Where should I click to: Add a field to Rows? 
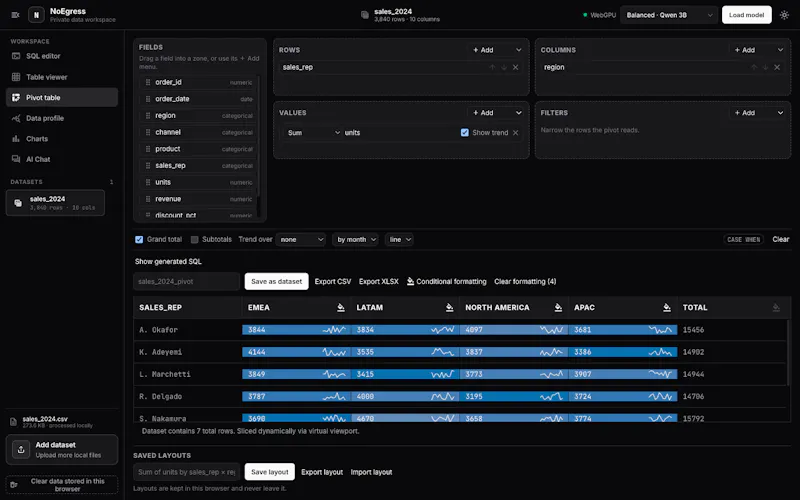pyautogui.click(x=483, y=50)
